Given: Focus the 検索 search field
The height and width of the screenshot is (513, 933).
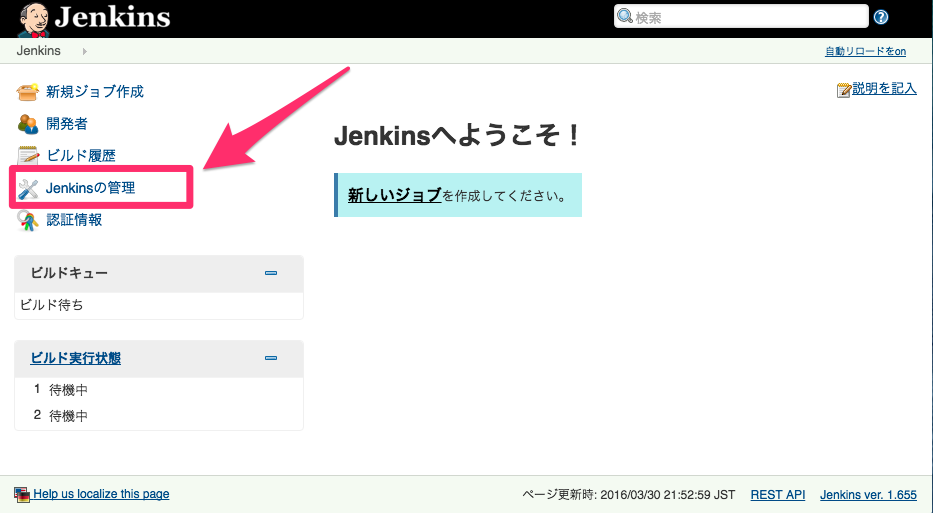Looking at the screenshot, I should pos(741,17).
